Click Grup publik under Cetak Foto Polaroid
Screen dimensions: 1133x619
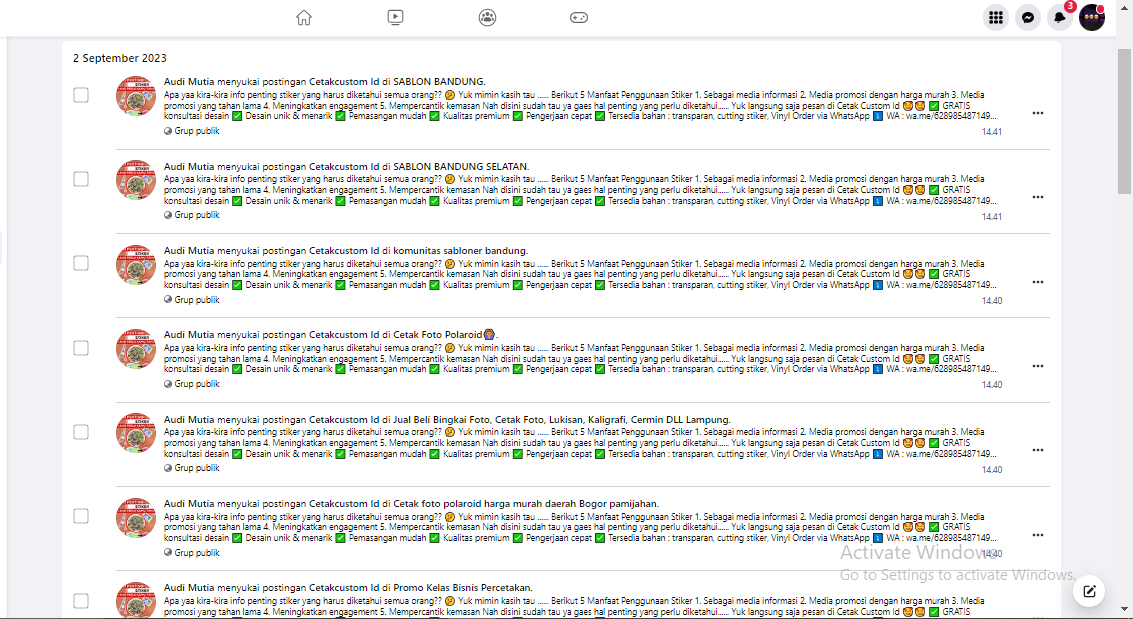tap(191, 384)
